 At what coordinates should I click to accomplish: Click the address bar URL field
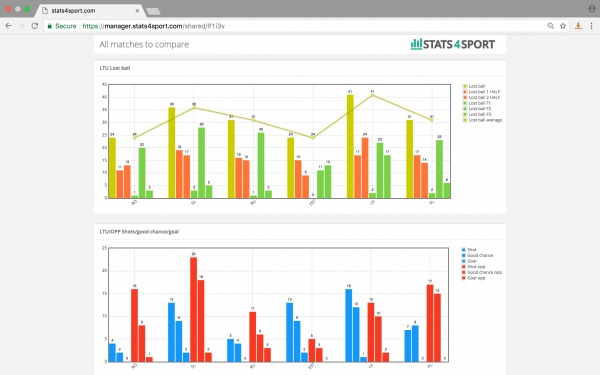306,26
